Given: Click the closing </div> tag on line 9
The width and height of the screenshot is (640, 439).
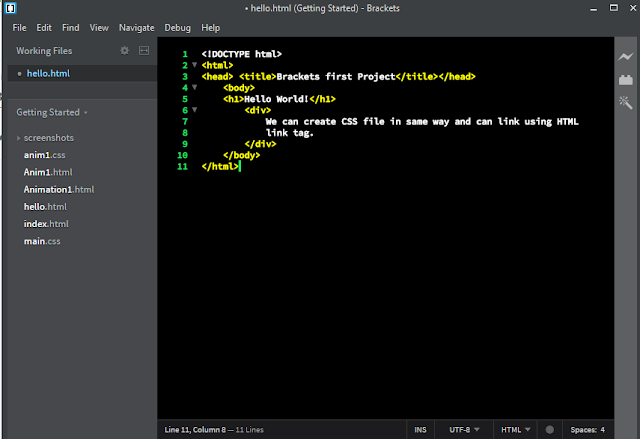Looking at the screenshot, I should (x=260, y=144).
